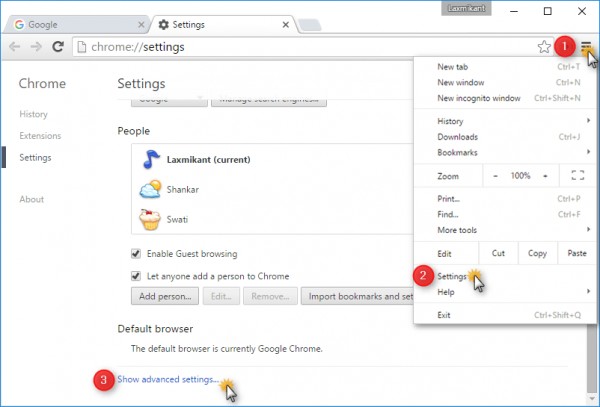Viewport: 600px width, 407px height.
Task: Expand the History submenu arrow
Action: (588, 121)
